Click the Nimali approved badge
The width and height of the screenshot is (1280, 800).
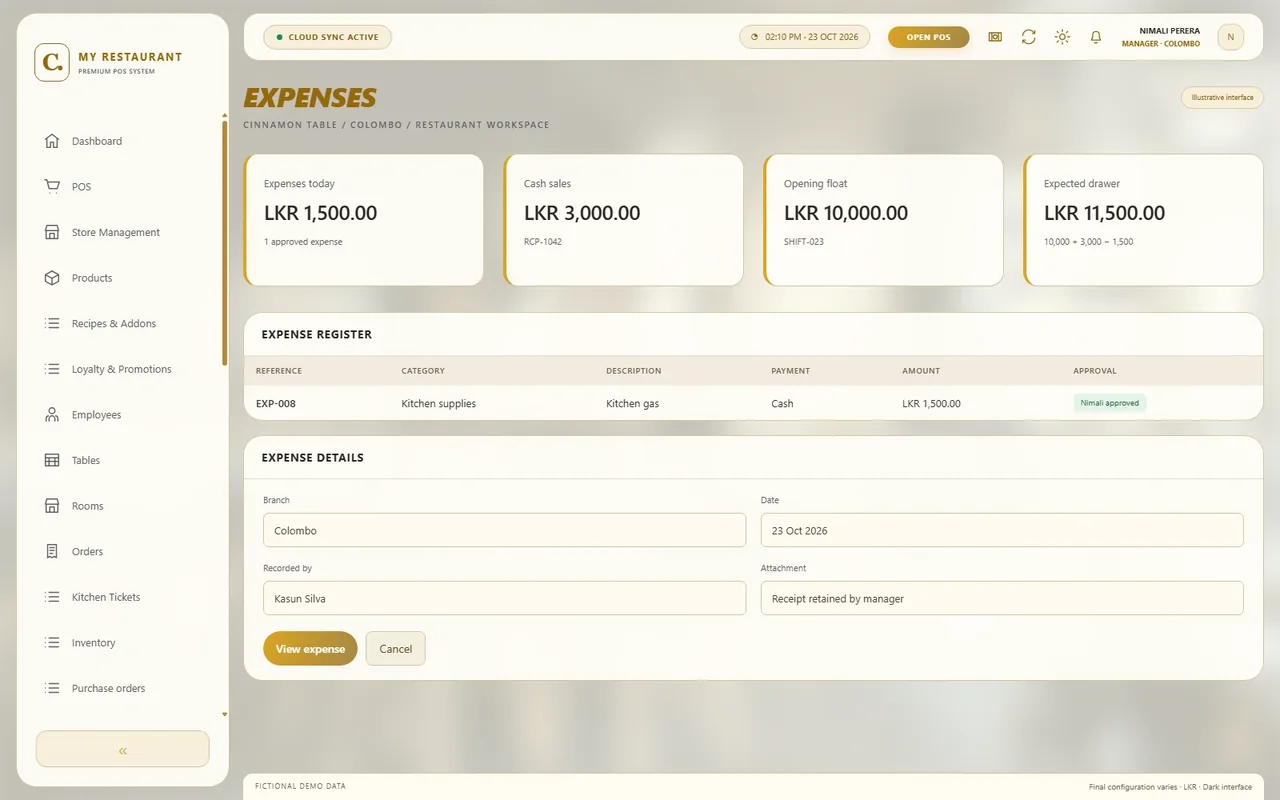[x=1110, y=403]
